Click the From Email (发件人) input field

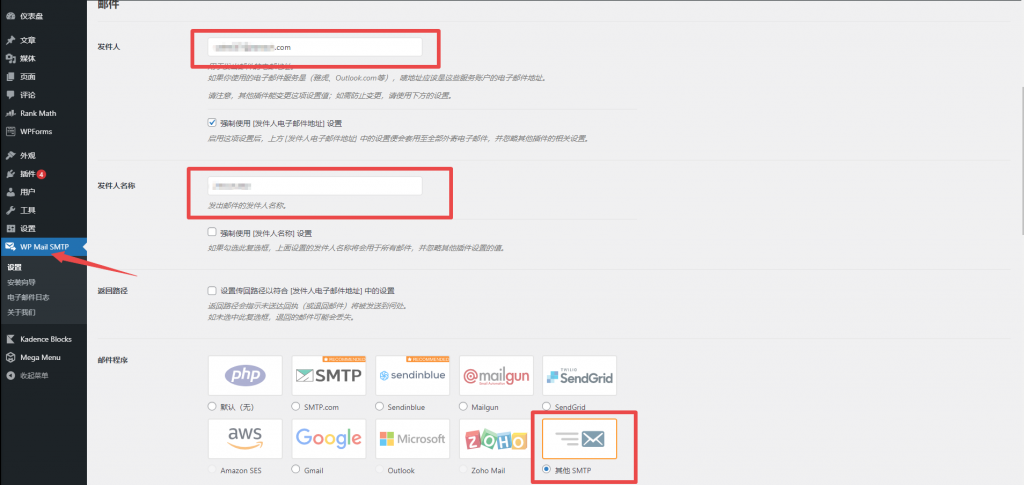(x=315, y=47)
